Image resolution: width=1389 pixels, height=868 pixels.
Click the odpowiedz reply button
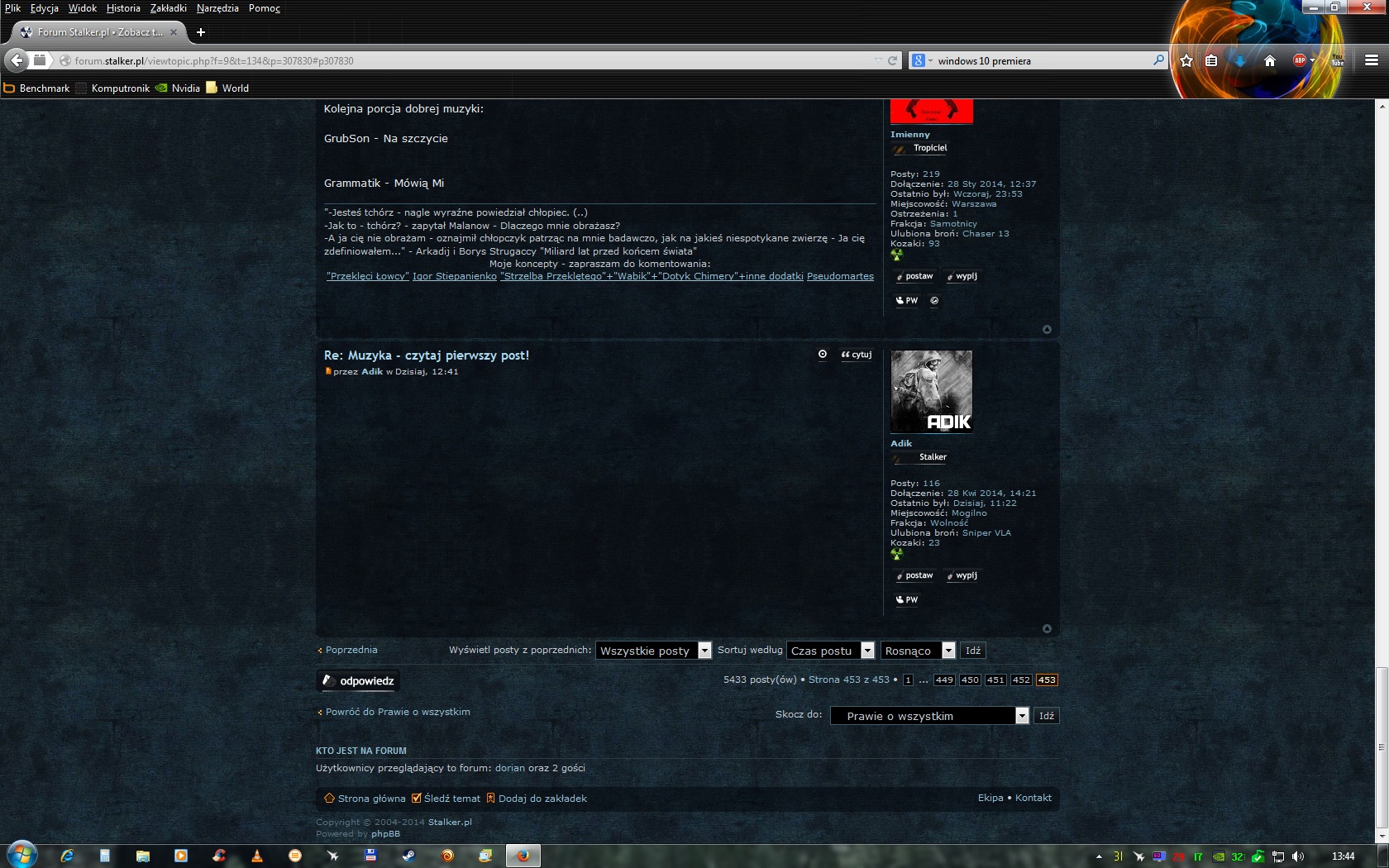358,681
